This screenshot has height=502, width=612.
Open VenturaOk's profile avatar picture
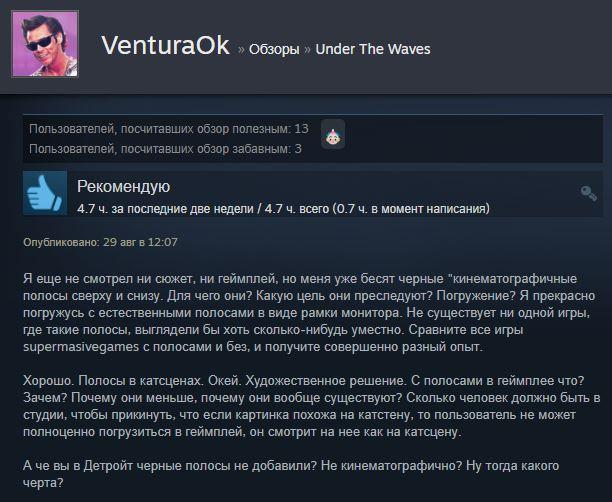(x=45, y=44)
